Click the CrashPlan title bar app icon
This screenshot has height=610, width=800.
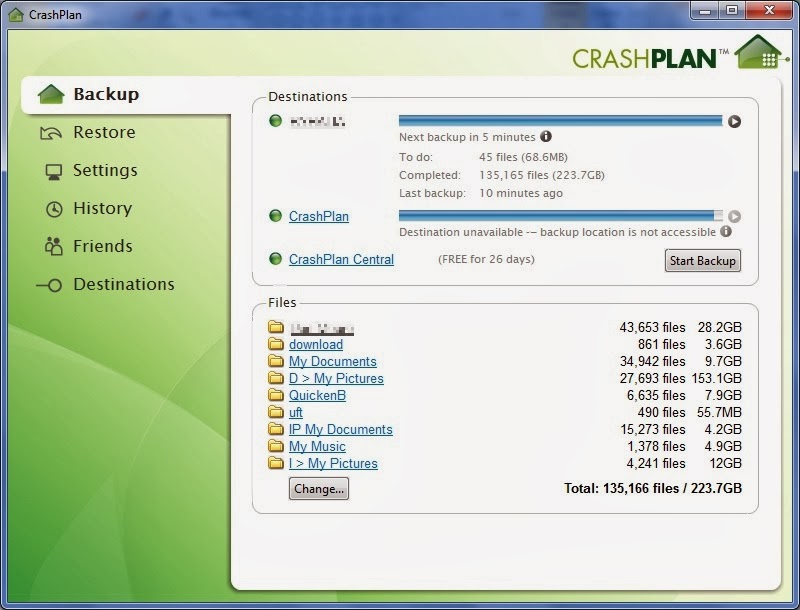click(x=16, y=14)
